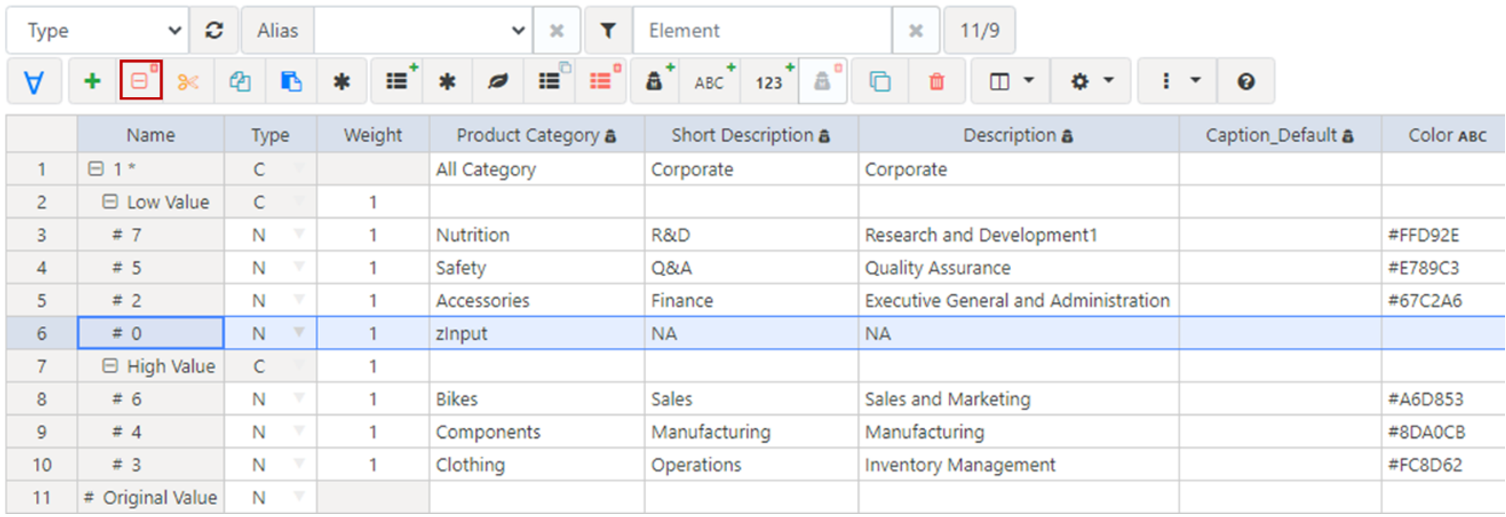
Task: Click the red trash can icon
Action: point(937,82)
